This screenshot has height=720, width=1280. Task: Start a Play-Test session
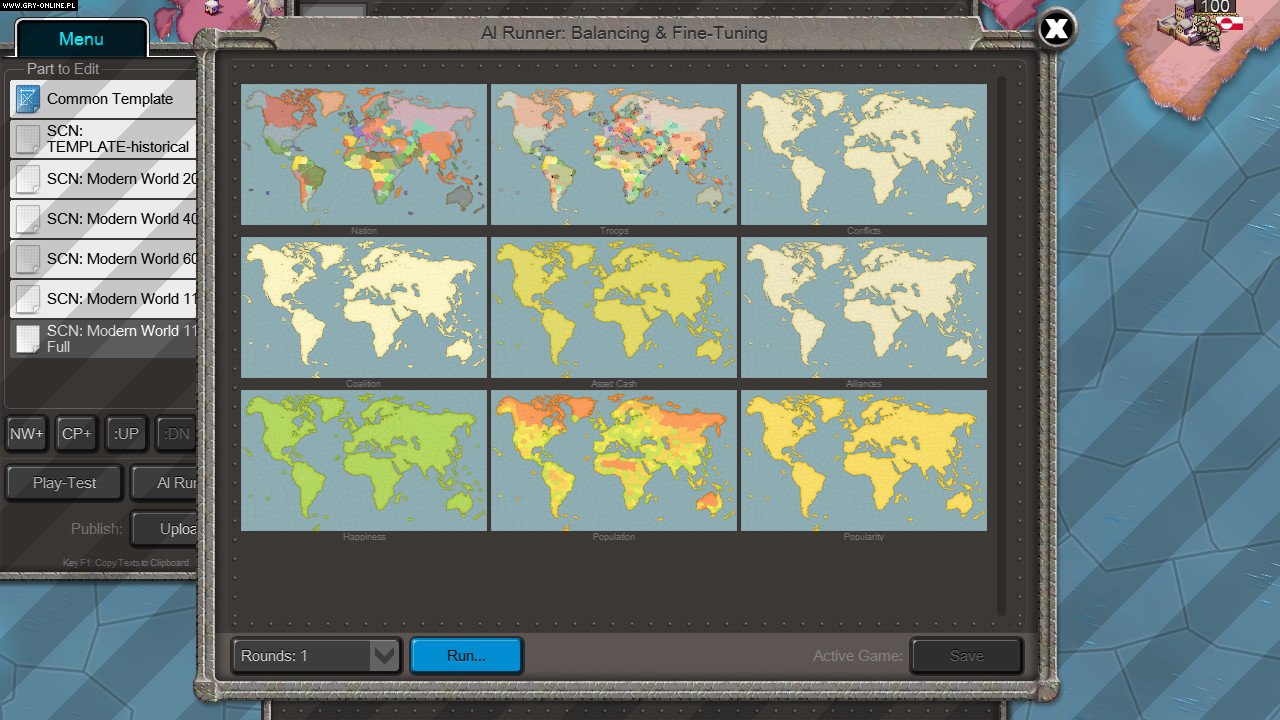click(x=63, y=482)
